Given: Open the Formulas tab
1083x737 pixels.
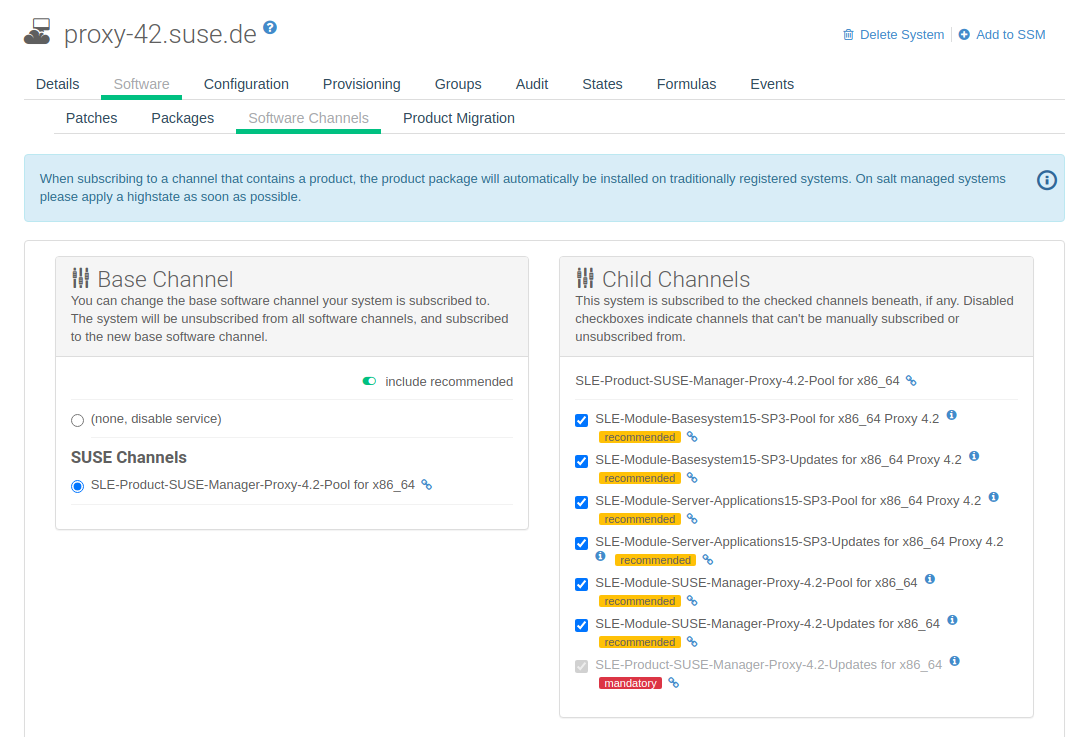Looking at the screenshot, I should pyautogui.click(x=686, y=84).
